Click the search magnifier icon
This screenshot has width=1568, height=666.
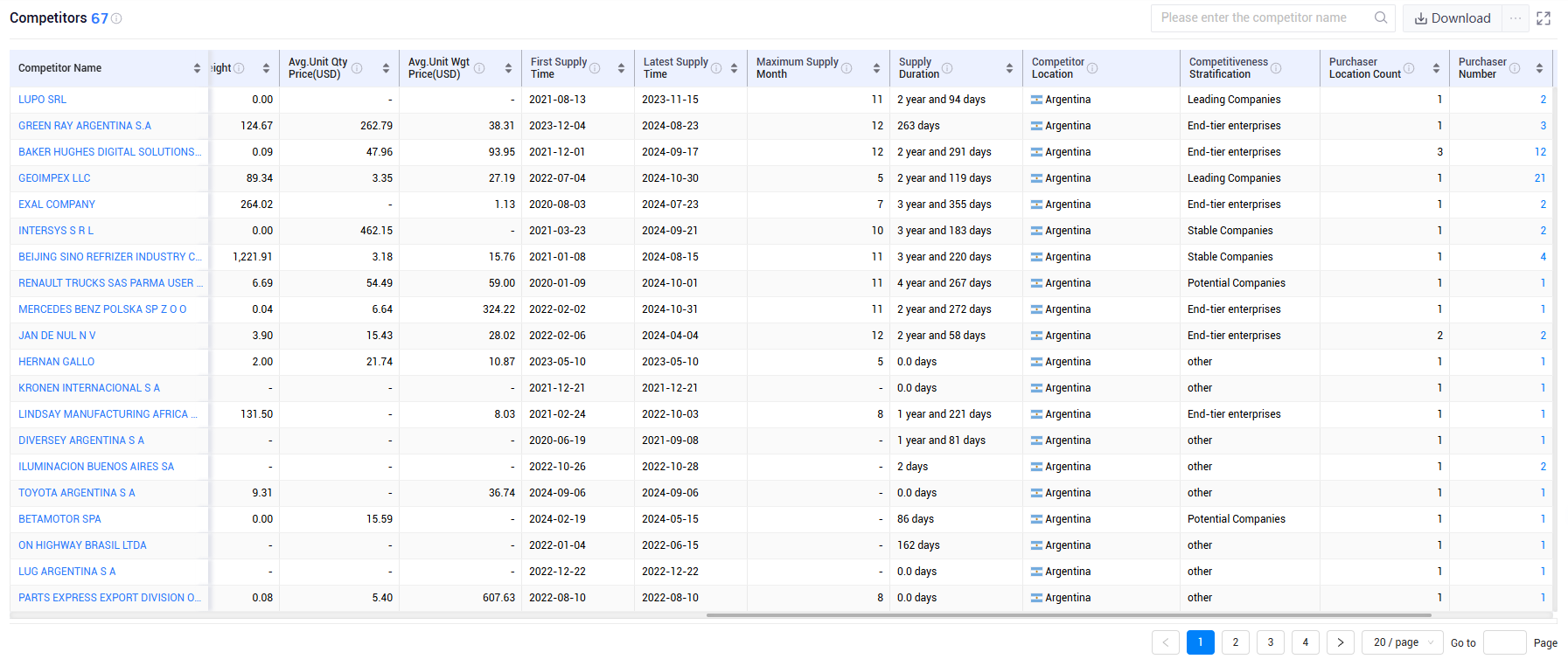click(x=1381, y=17)
